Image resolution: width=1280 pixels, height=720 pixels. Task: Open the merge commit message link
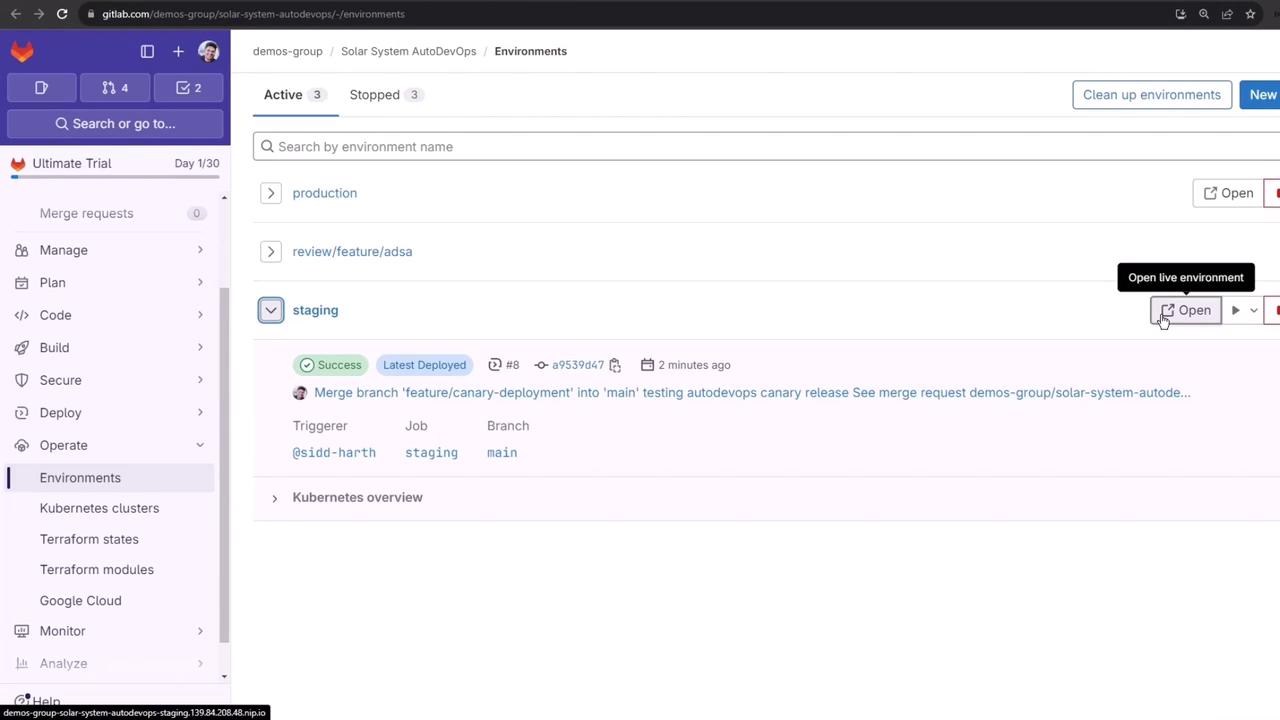click(752, 393)
